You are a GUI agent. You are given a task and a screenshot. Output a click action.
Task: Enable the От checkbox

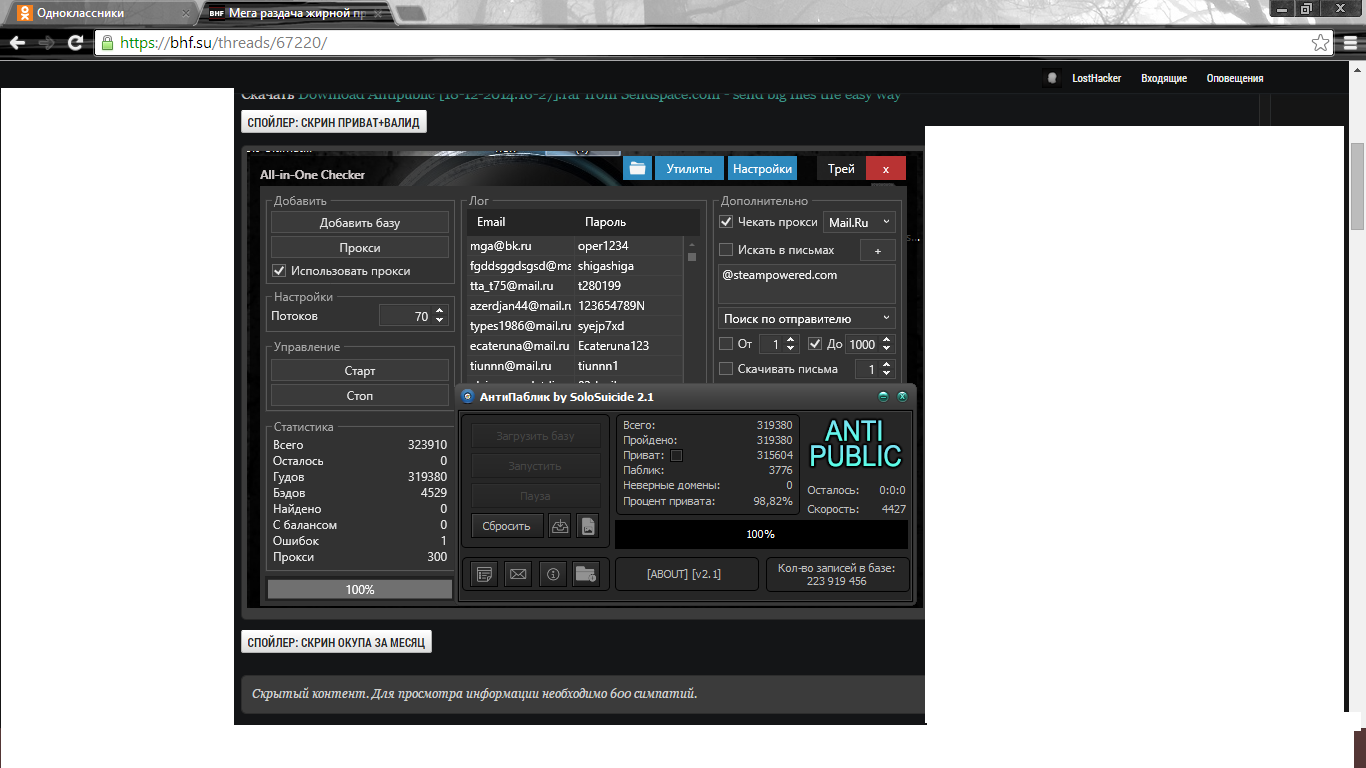(x=726, y=344)
